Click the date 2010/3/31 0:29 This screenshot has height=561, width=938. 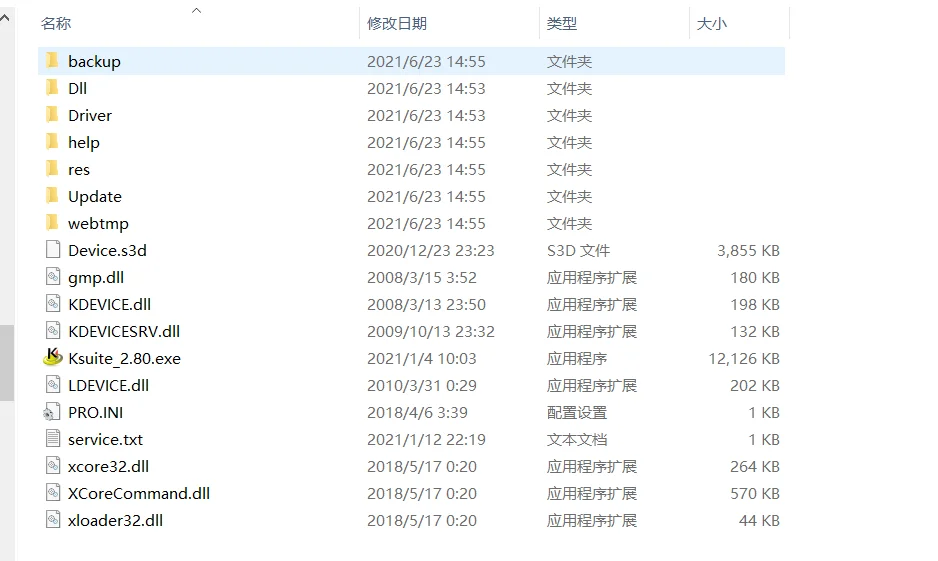[x=422, y=385]
